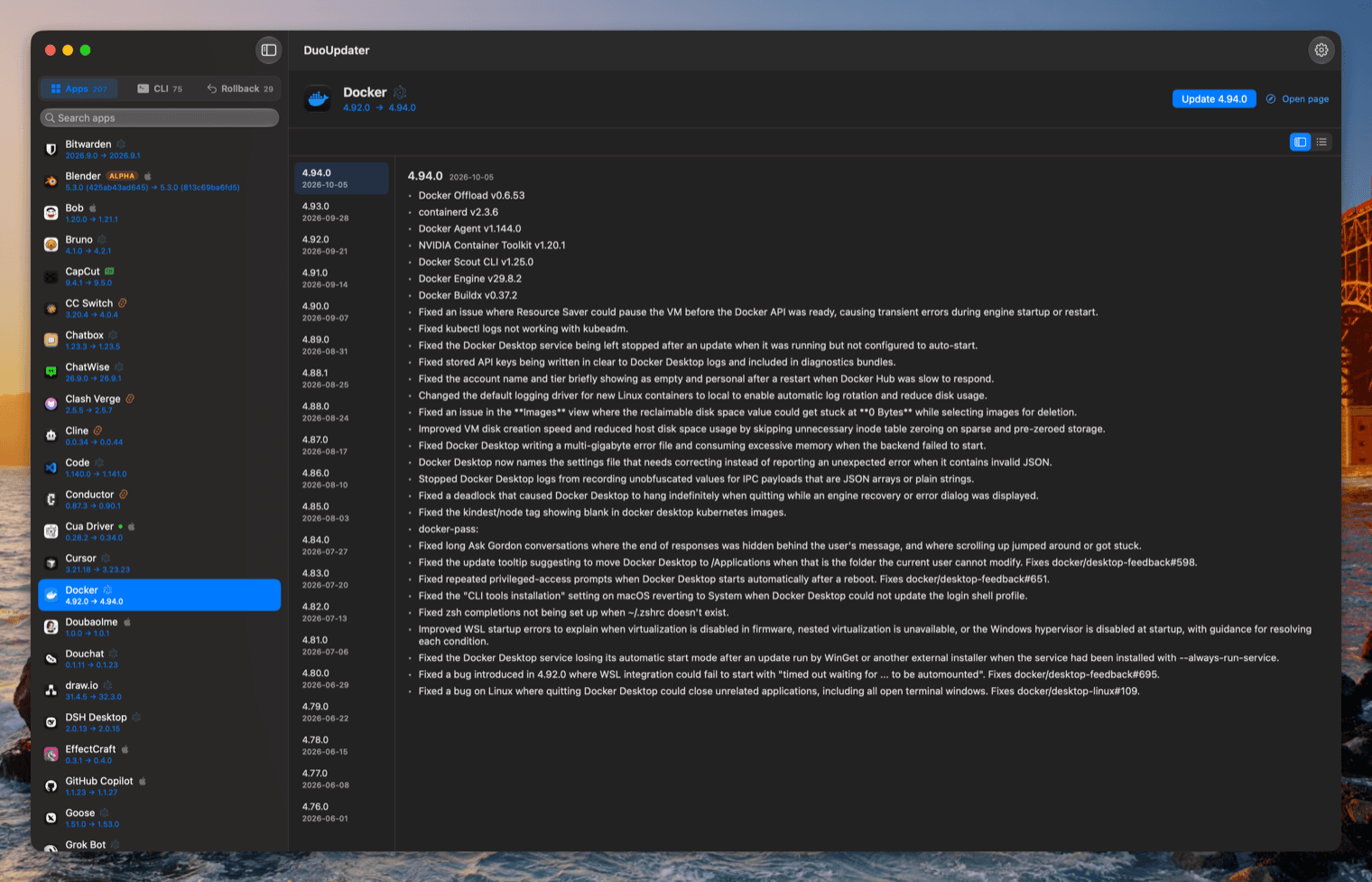Select the EffectCraft app icon

(x=51, y=754)
